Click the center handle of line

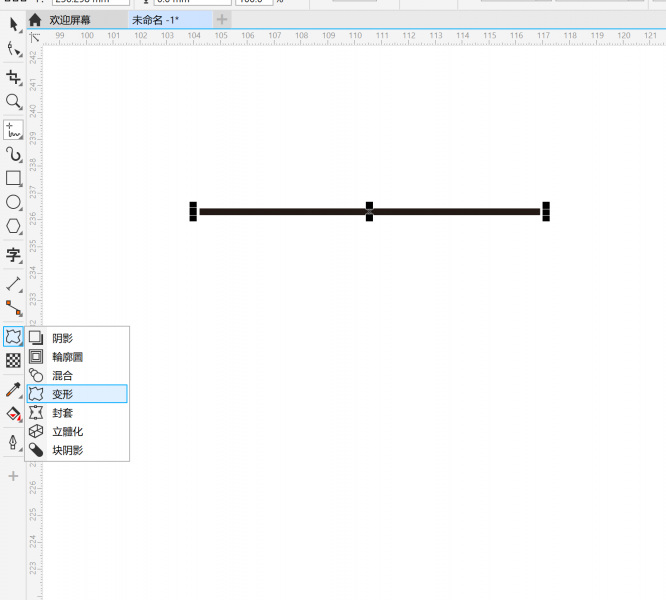pos(370,211)
